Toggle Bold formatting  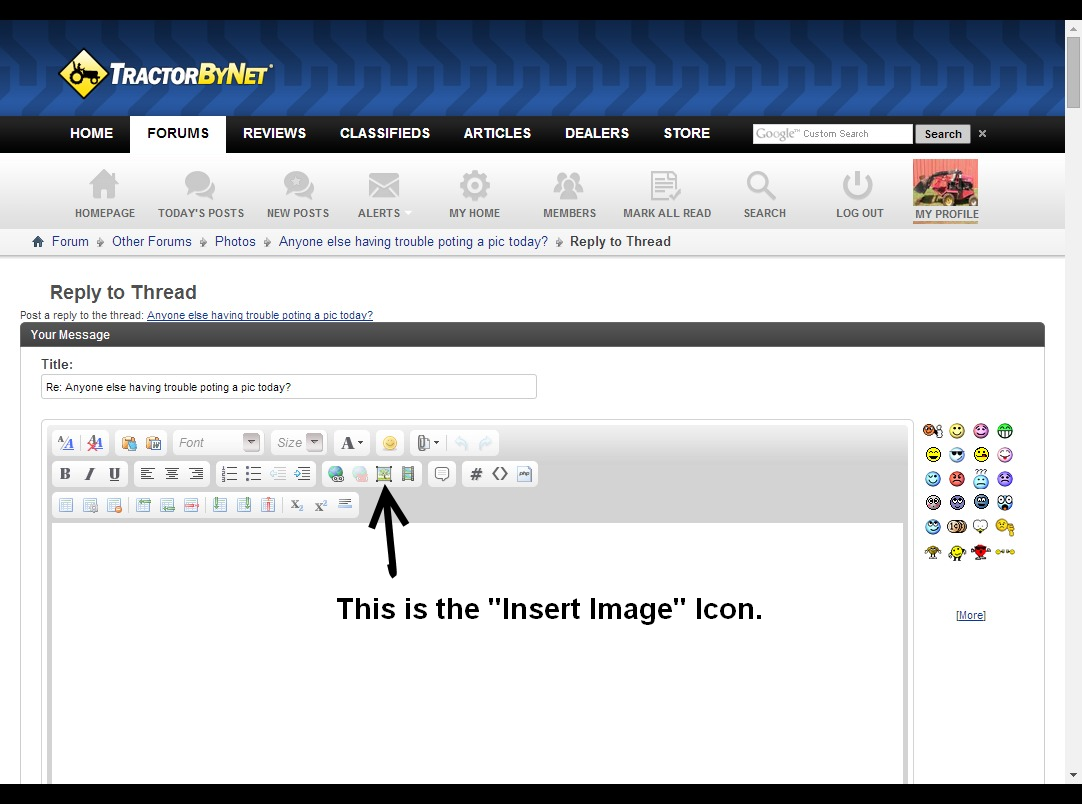(65, 474)
